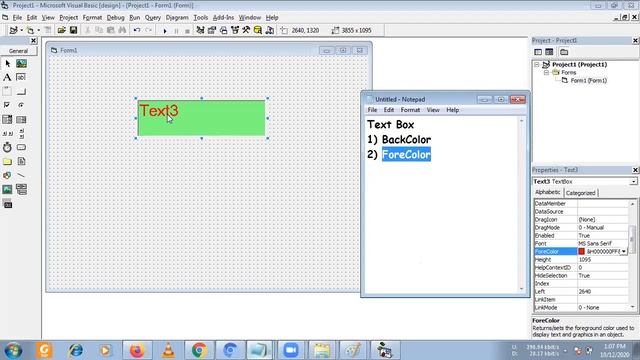Click the Windows Start button
Image resolution: width=640 pixels, height=360 pixels.
[13, 350]
